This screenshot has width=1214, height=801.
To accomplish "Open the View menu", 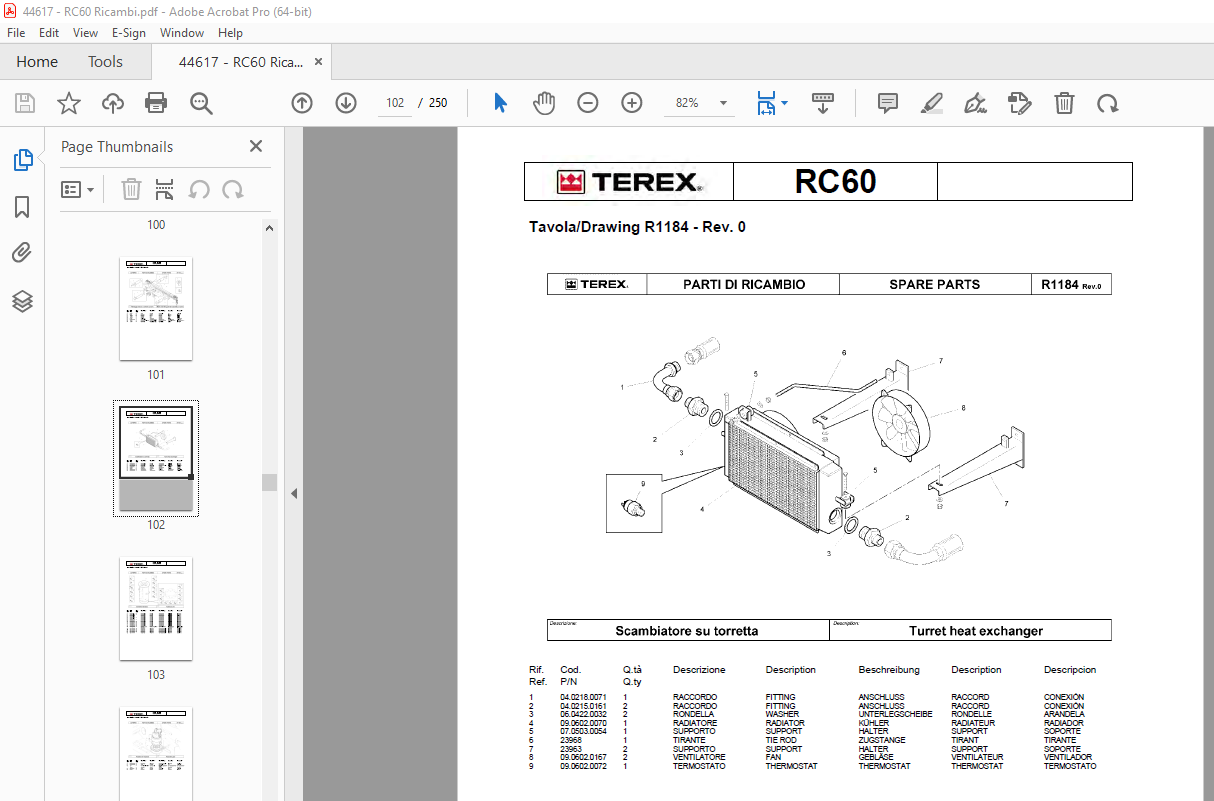I will click(85, 33).
